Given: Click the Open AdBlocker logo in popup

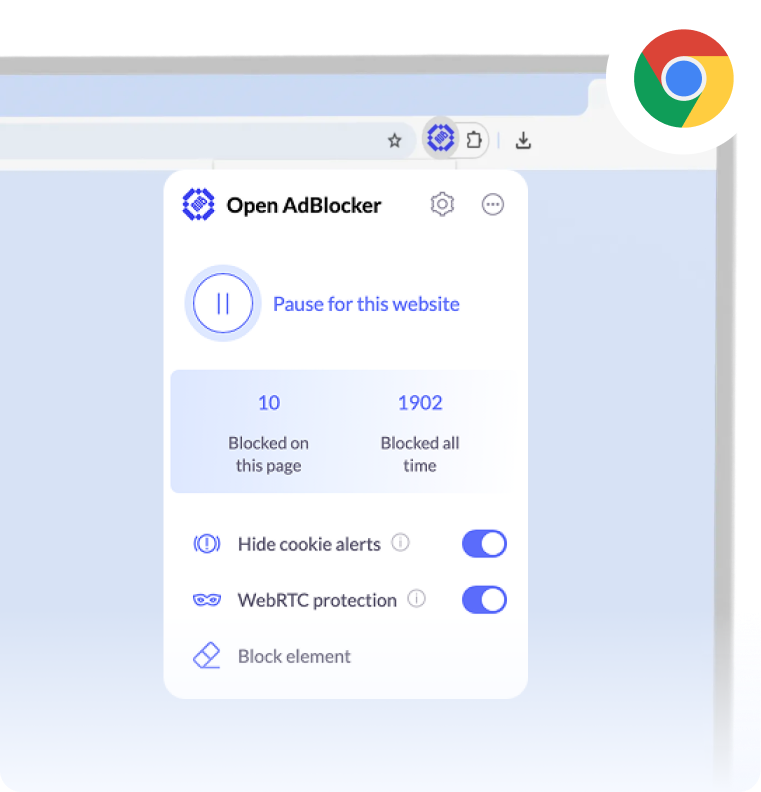Looking at the screenshot, I should pyautogui.click(x=198, y=205).
